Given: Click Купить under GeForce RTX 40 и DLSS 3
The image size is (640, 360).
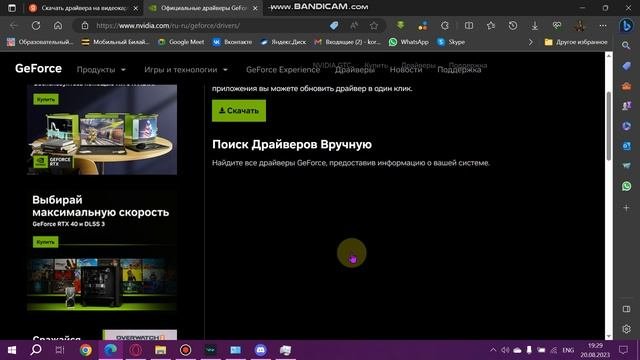Looking at the screenshot, I should (x=45, y=242).
